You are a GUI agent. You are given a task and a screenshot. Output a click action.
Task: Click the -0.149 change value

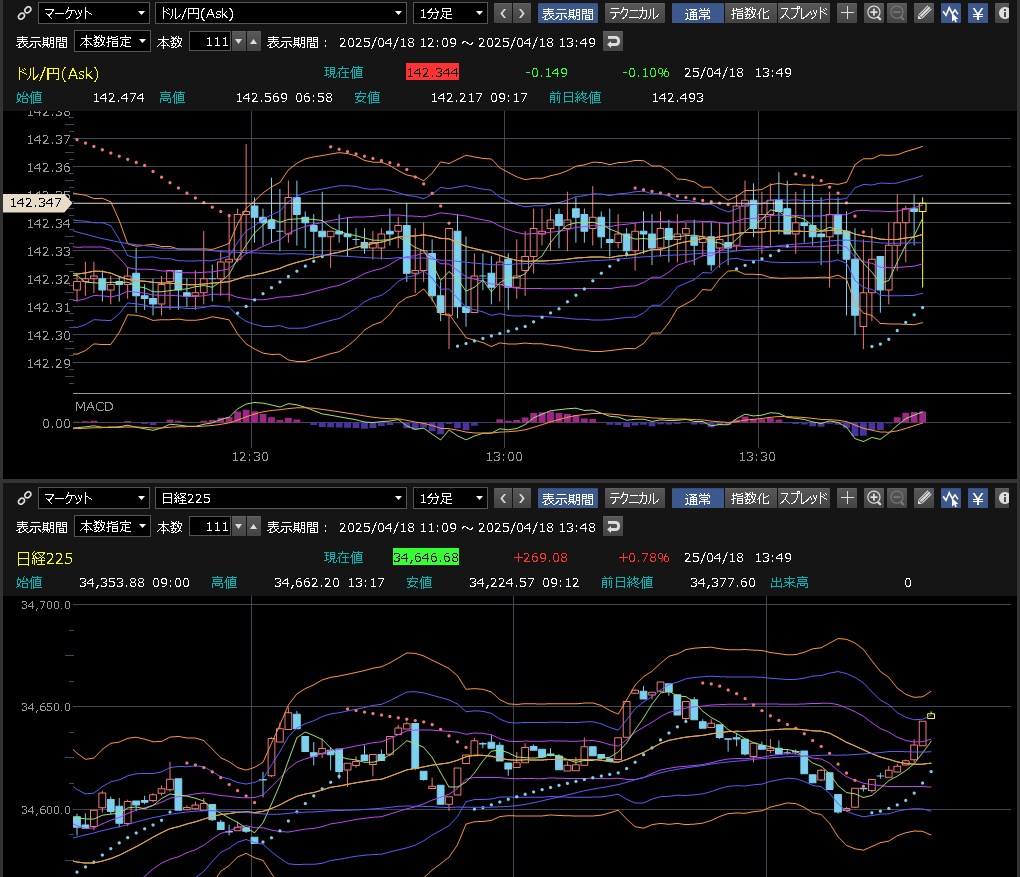pos(546,72)
